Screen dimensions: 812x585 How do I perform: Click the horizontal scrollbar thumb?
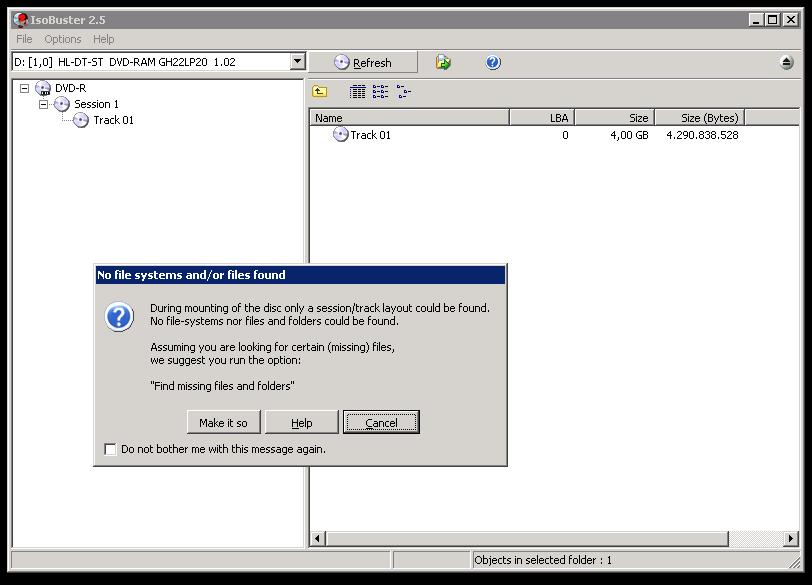(527, 538)
